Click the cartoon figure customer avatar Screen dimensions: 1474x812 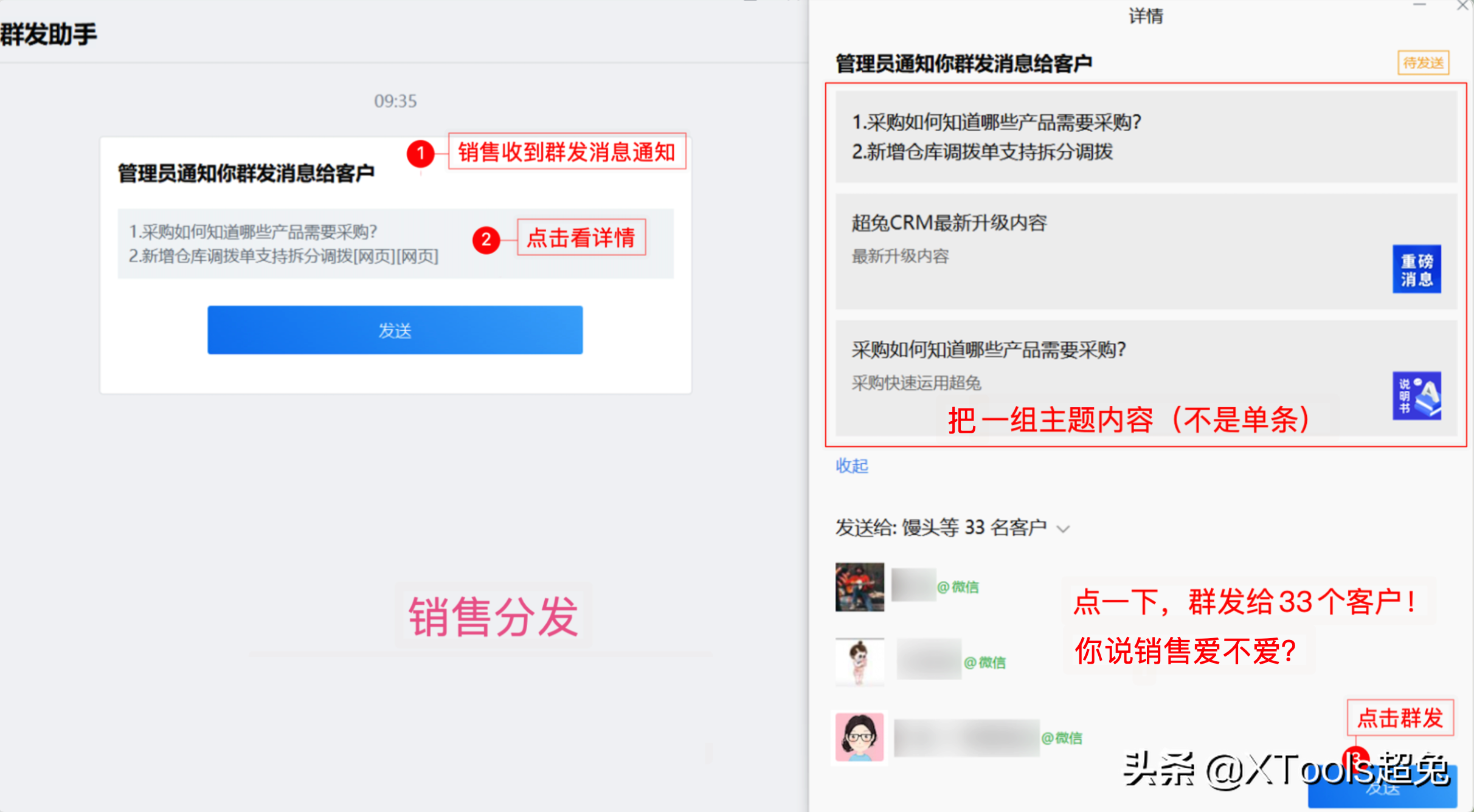pos(859,661)
